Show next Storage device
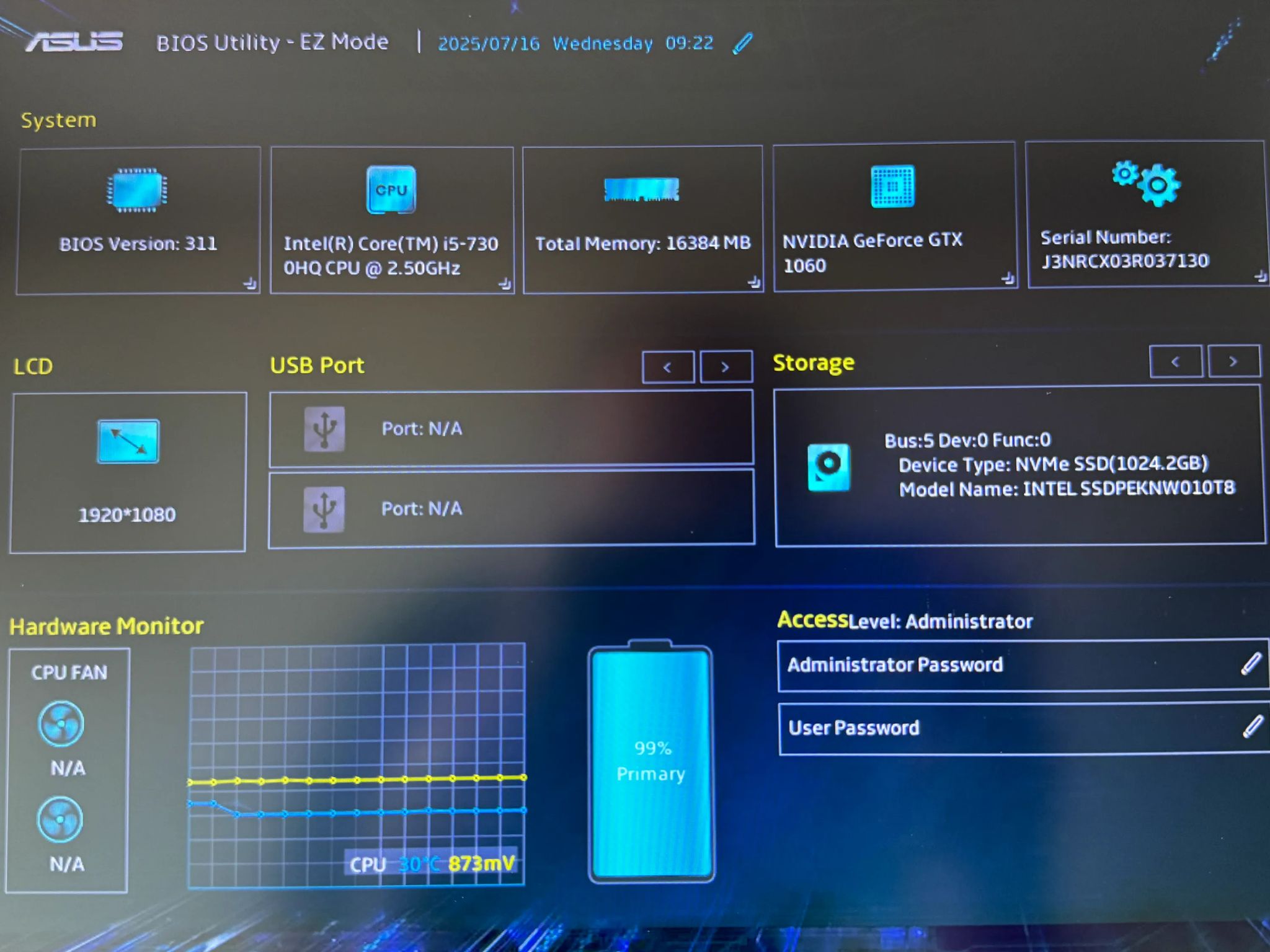The width and height of the screenshot is (1270, 952). 1233,361
